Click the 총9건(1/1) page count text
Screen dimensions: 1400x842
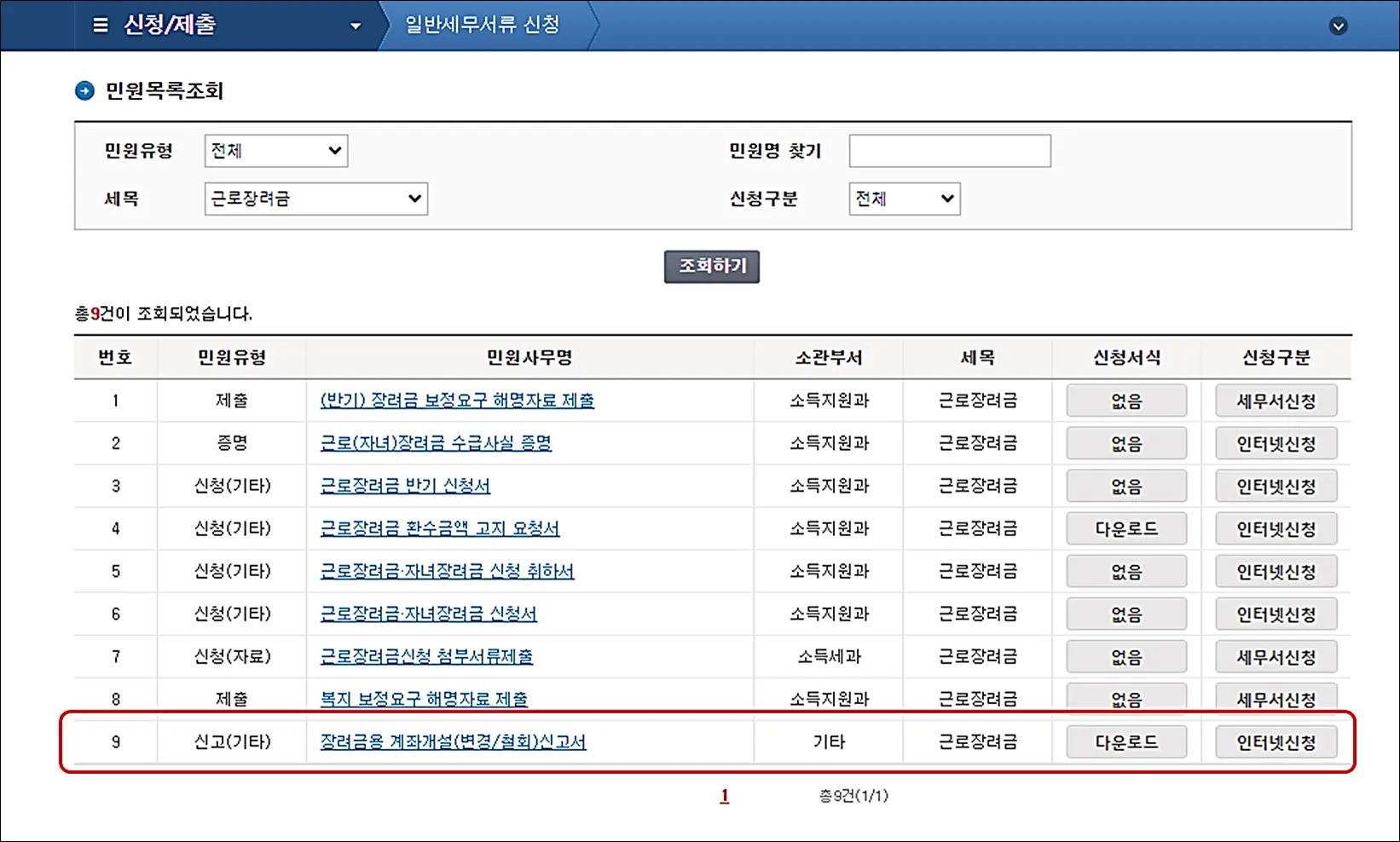coord(853,796)
